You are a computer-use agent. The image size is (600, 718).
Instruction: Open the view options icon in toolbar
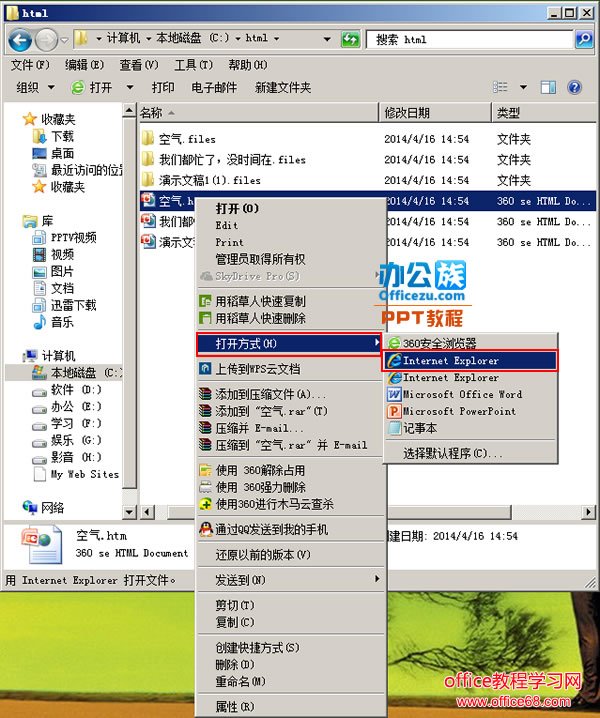500,87
